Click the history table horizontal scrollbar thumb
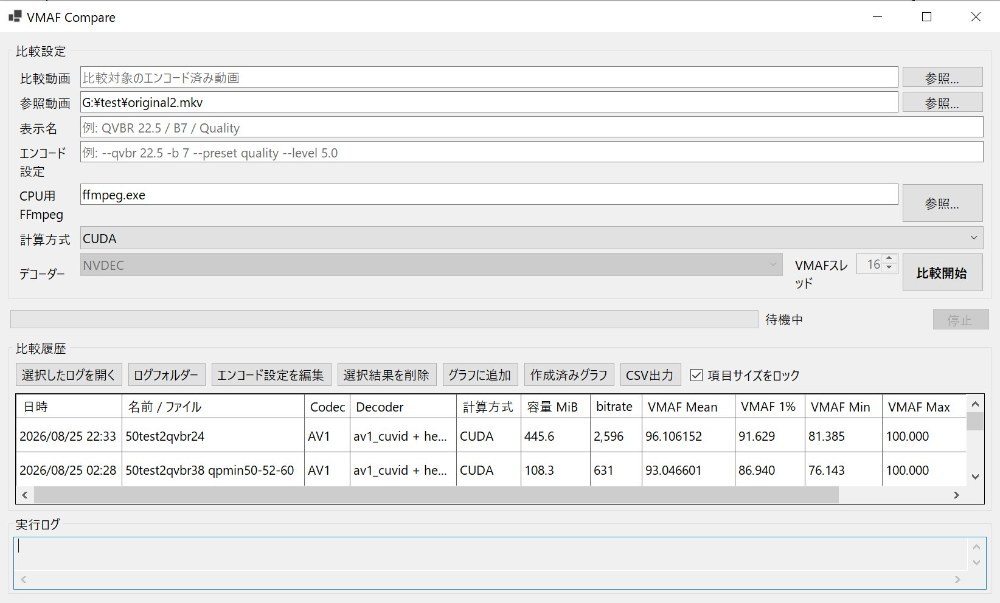The image size is (1000, 603). point(436,495)
